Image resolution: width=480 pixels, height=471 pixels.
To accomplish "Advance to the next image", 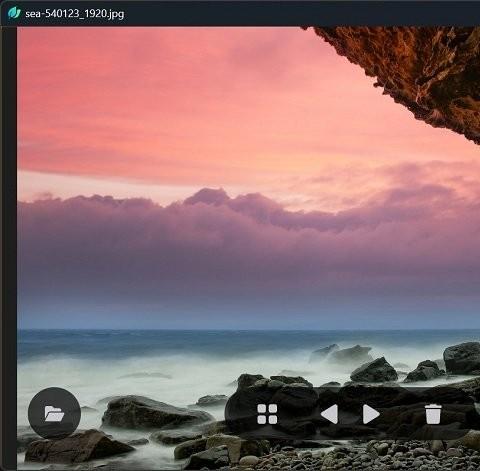I will [x=371, y=414].
